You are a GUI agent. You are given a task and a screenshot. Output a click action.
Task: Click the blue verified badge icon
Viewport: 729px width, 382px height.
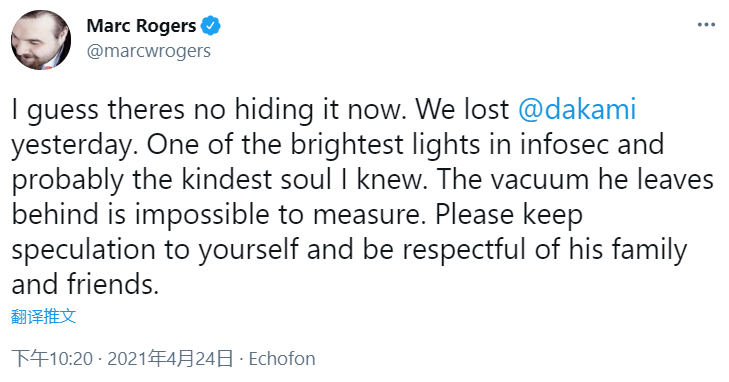tap(211, 26)
